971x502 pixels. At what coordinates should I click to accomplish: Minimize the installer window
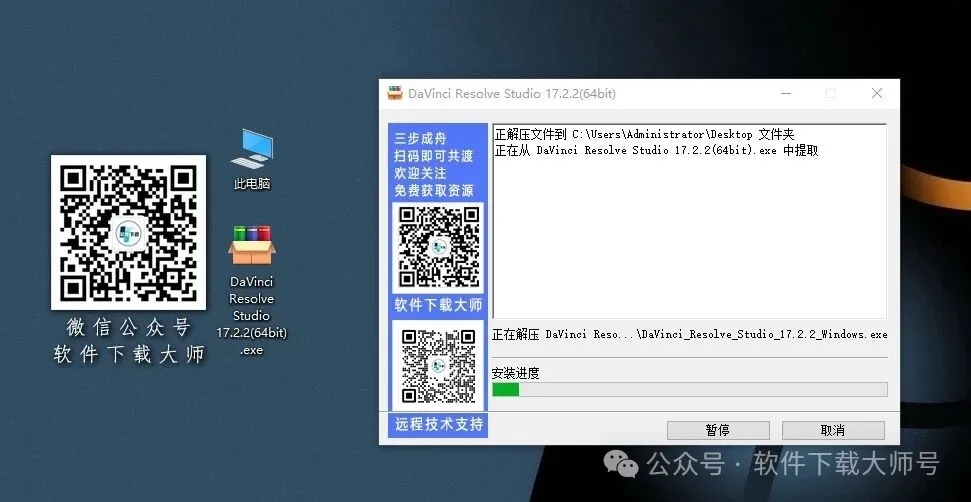click(786, 93)
